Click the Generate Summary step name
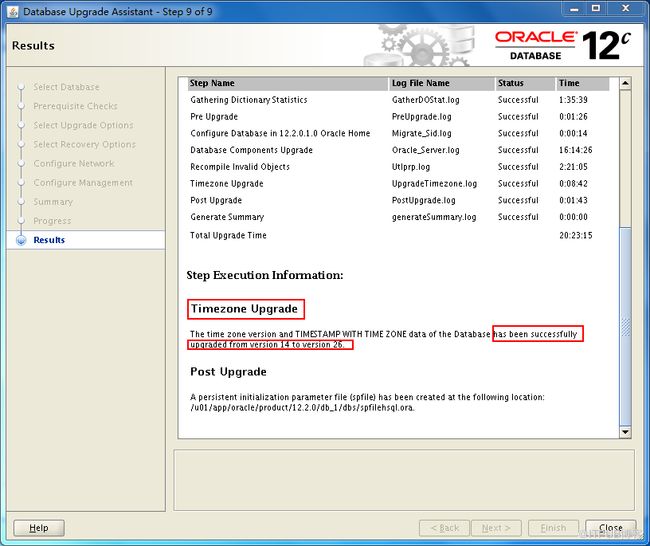Image resolution: width=650 pixels, height=546 pixels. pyautogui.click(x=227, y=217)
